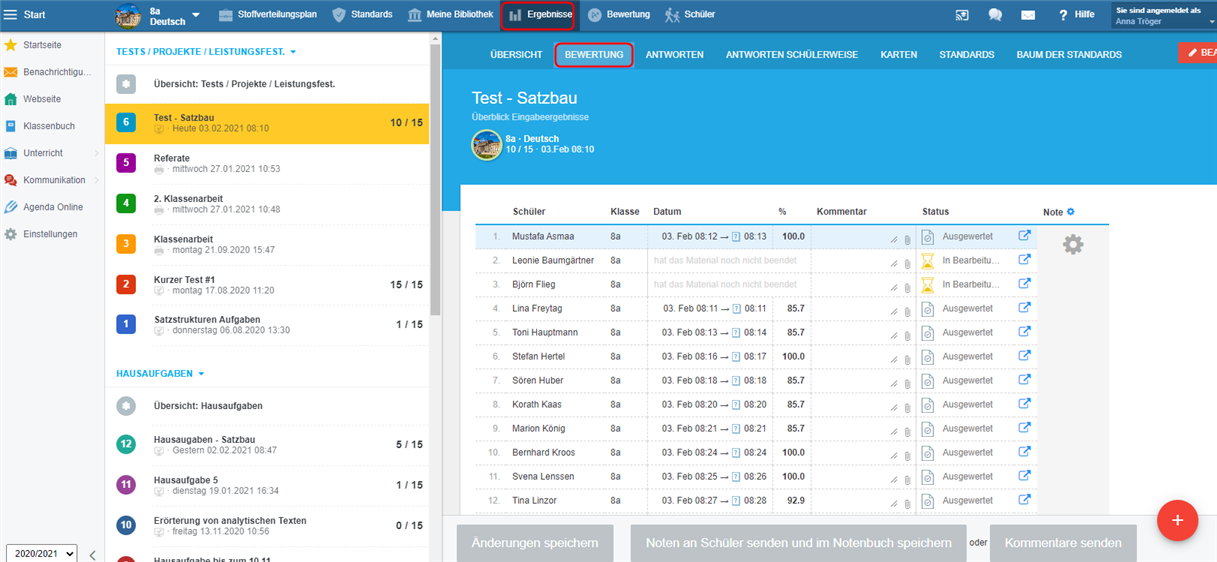Viewport: 1217px width, 562px height.
Task: Open Leonie Baumgärtner's external link icon
Action: pos(1024,260)
